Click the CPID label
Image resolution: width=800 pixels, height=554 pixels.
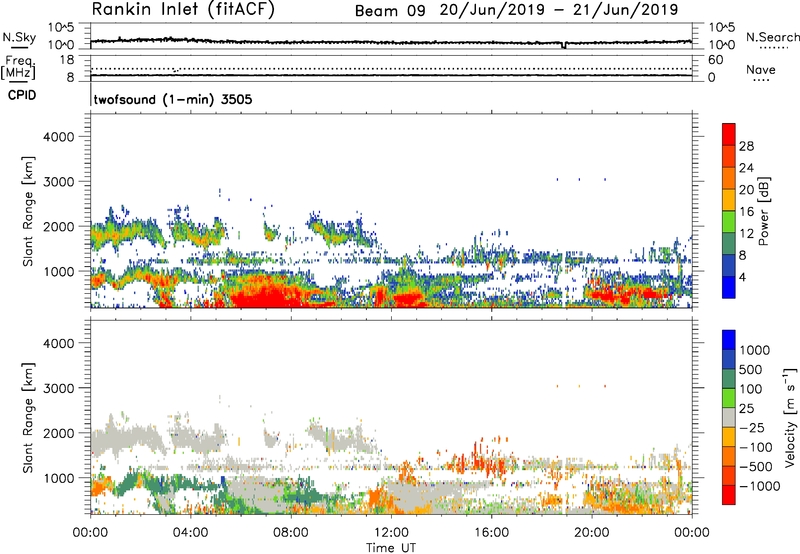pos(22,95)
